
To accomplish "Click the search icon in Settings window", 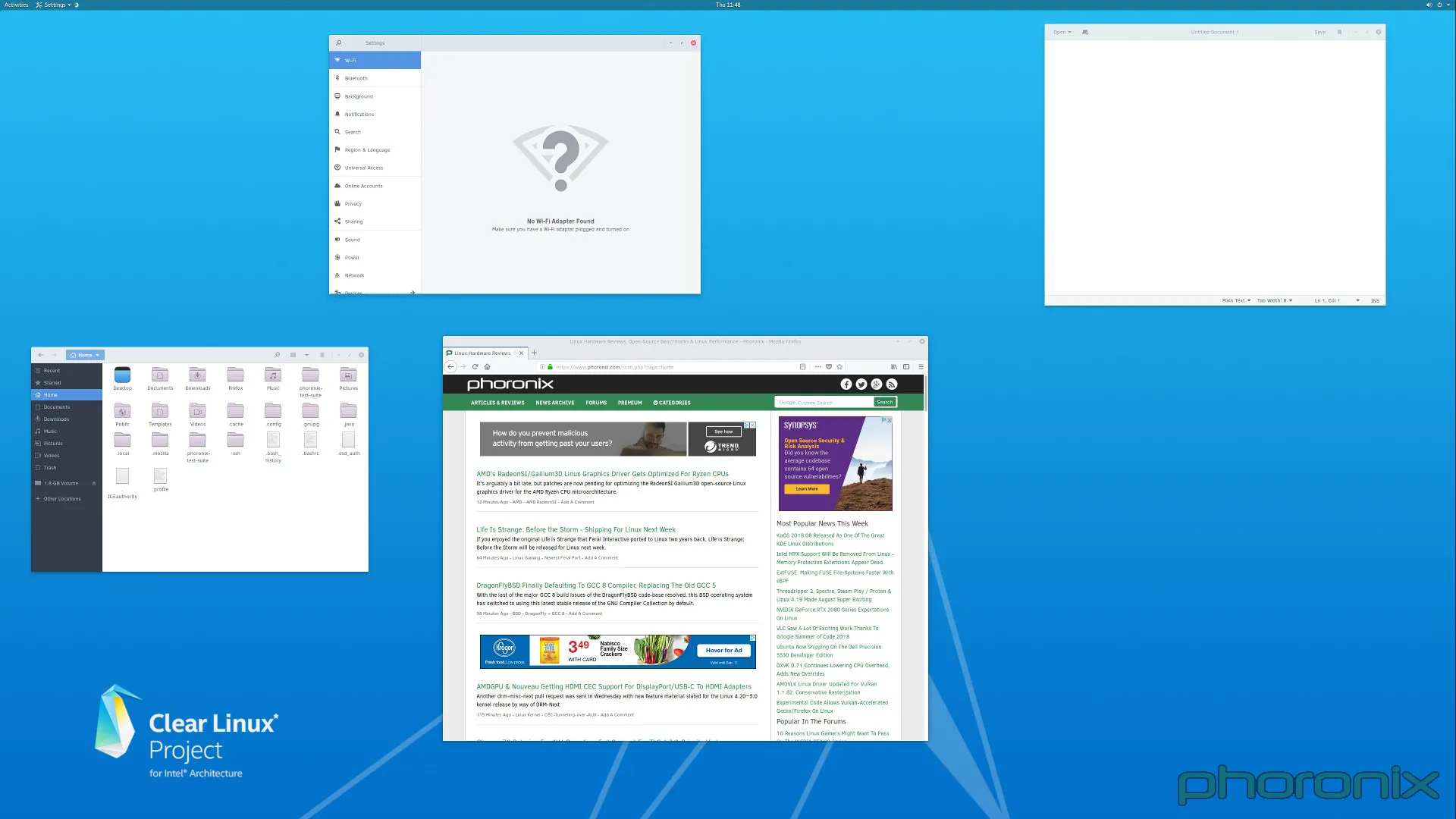I will 338,42.
